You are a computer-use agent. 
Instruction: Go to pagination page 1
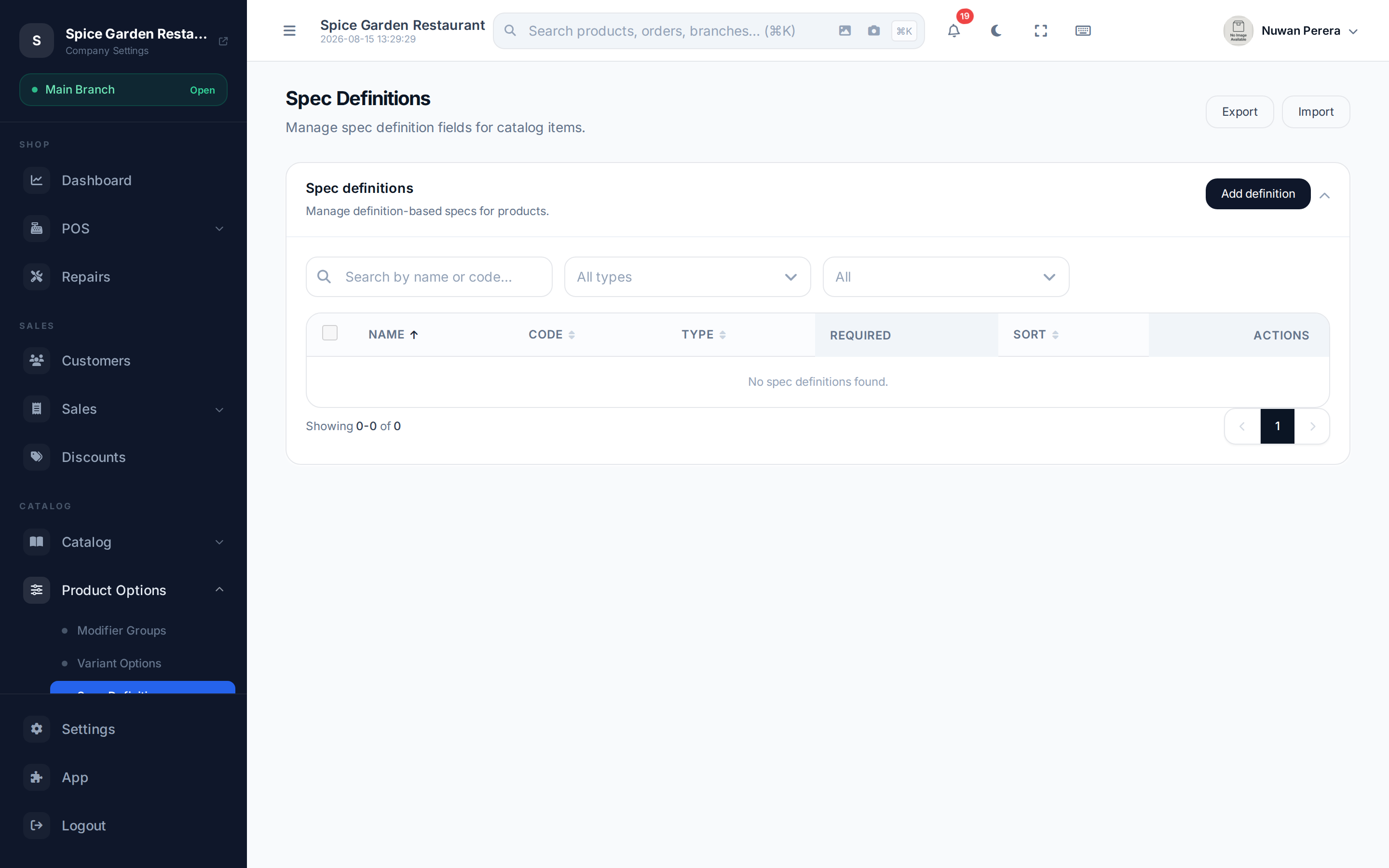point(1277,426)
